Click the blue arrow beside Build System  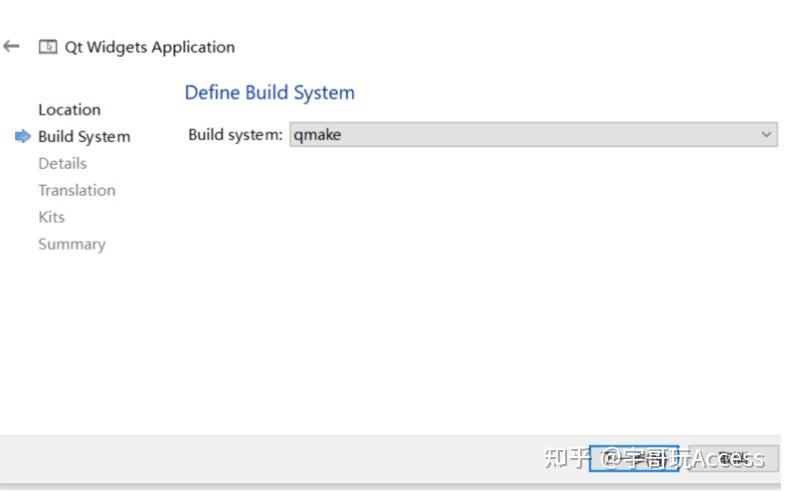point(22,137)
